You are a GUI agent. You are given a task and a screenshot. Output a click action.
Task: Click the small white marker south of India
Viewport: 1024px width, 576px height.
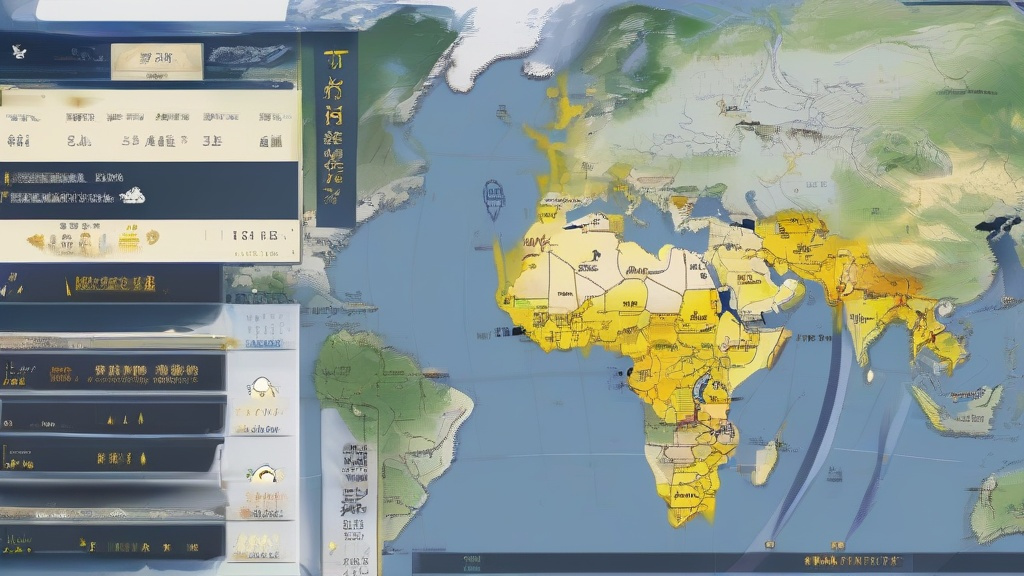[x=869, y=376]
